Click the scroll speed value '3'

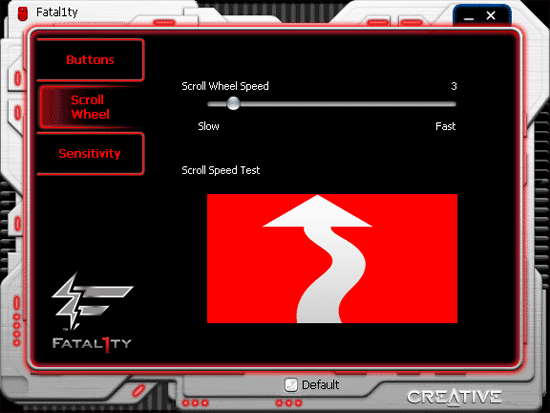[454, 86]
